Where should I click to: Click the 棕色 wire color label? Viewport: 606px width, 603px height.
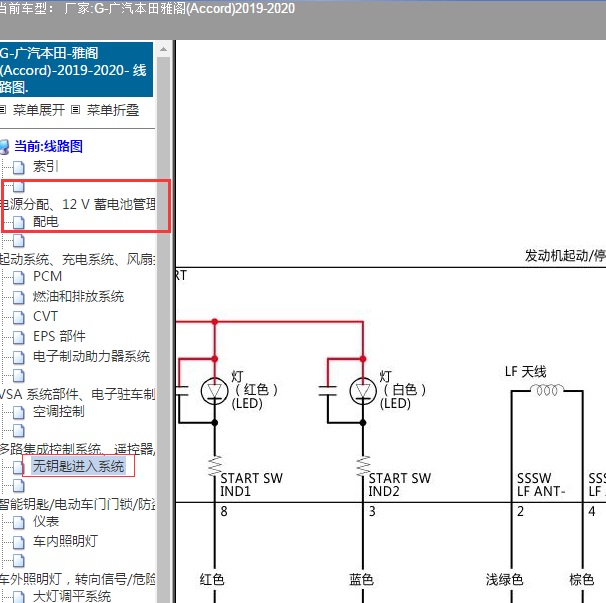[x=581, y=579]
